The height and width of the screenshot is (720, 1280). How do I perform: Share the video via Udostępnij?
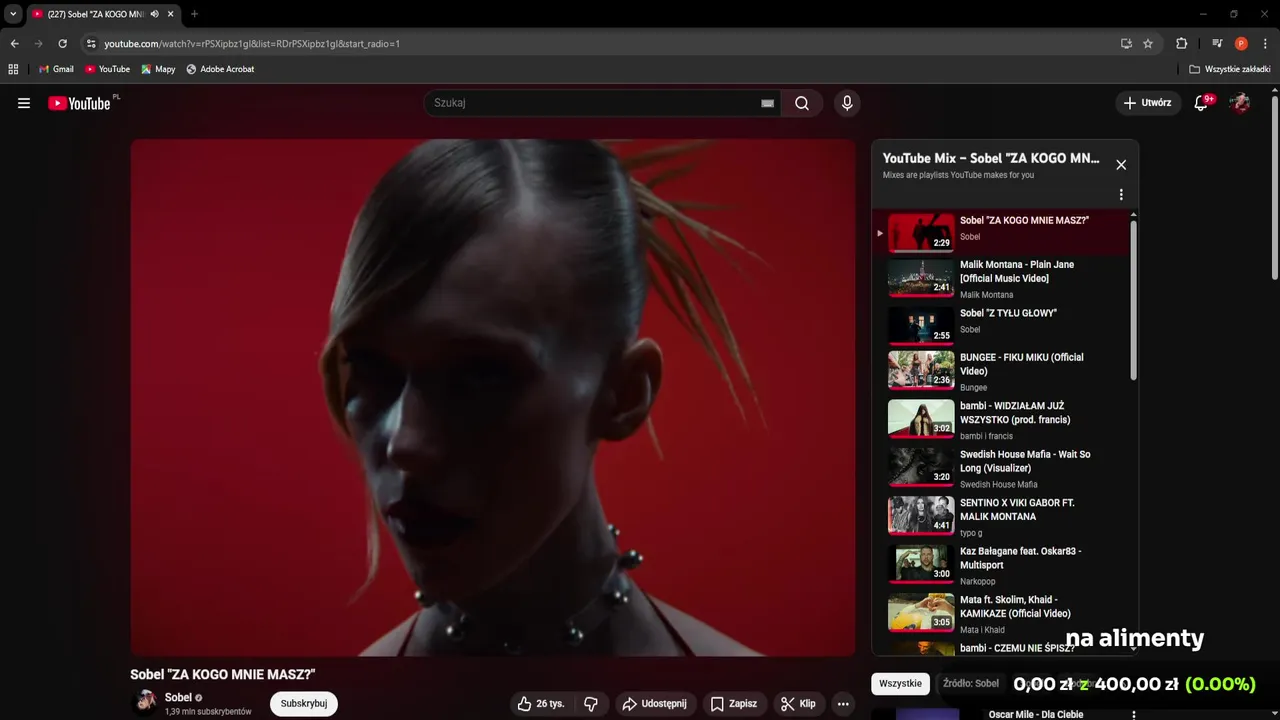click(x=655, y=704)
